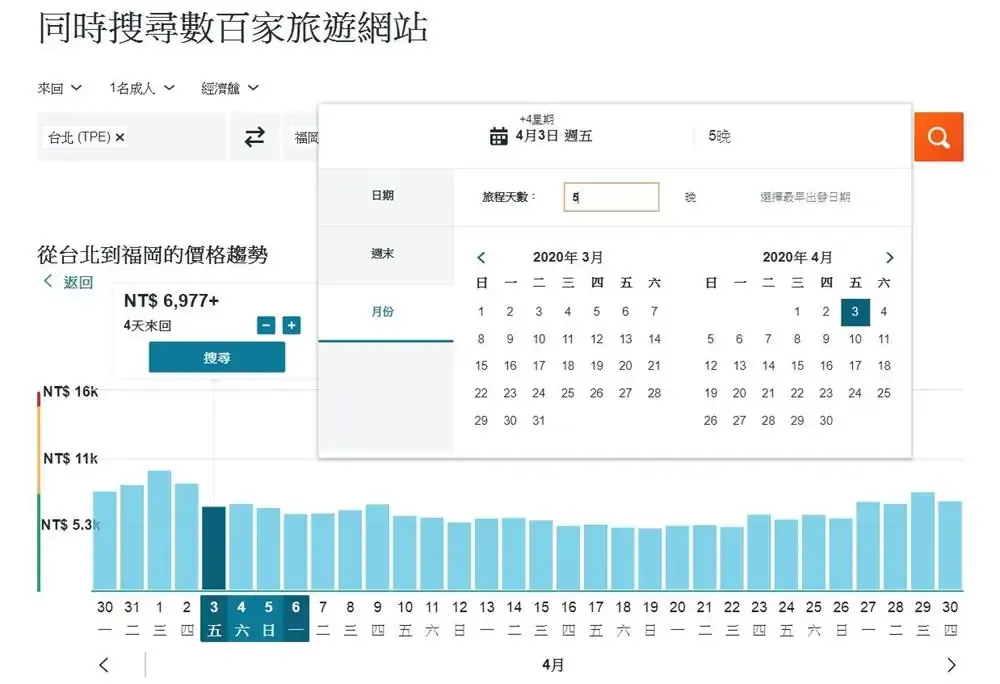
Task: Advance to next month in calendar popup
Action: click(x=890, y=258)
